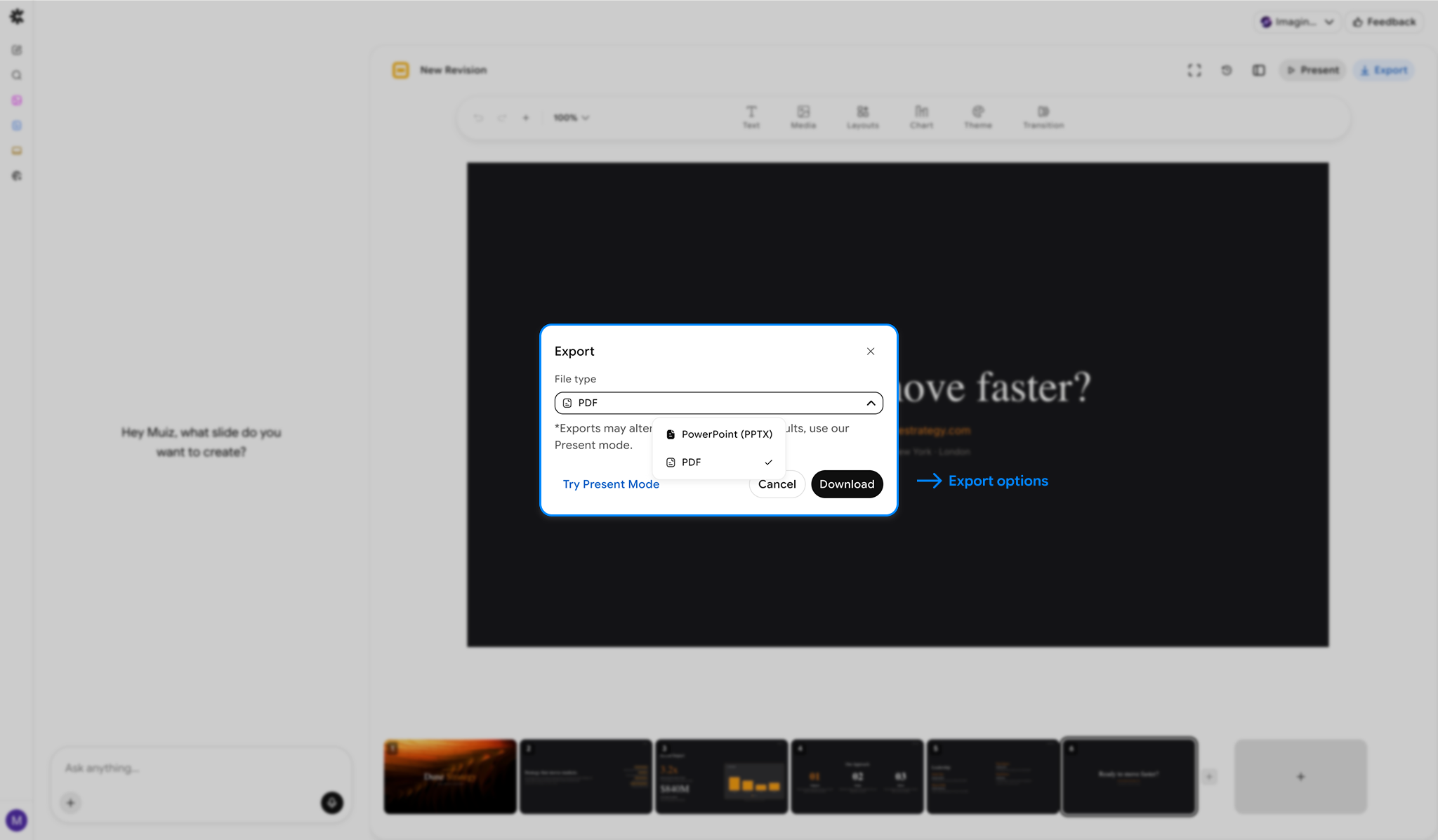Toggle the side panel layout icon
Screen dimensions: 1438x840
(1259, 70)
